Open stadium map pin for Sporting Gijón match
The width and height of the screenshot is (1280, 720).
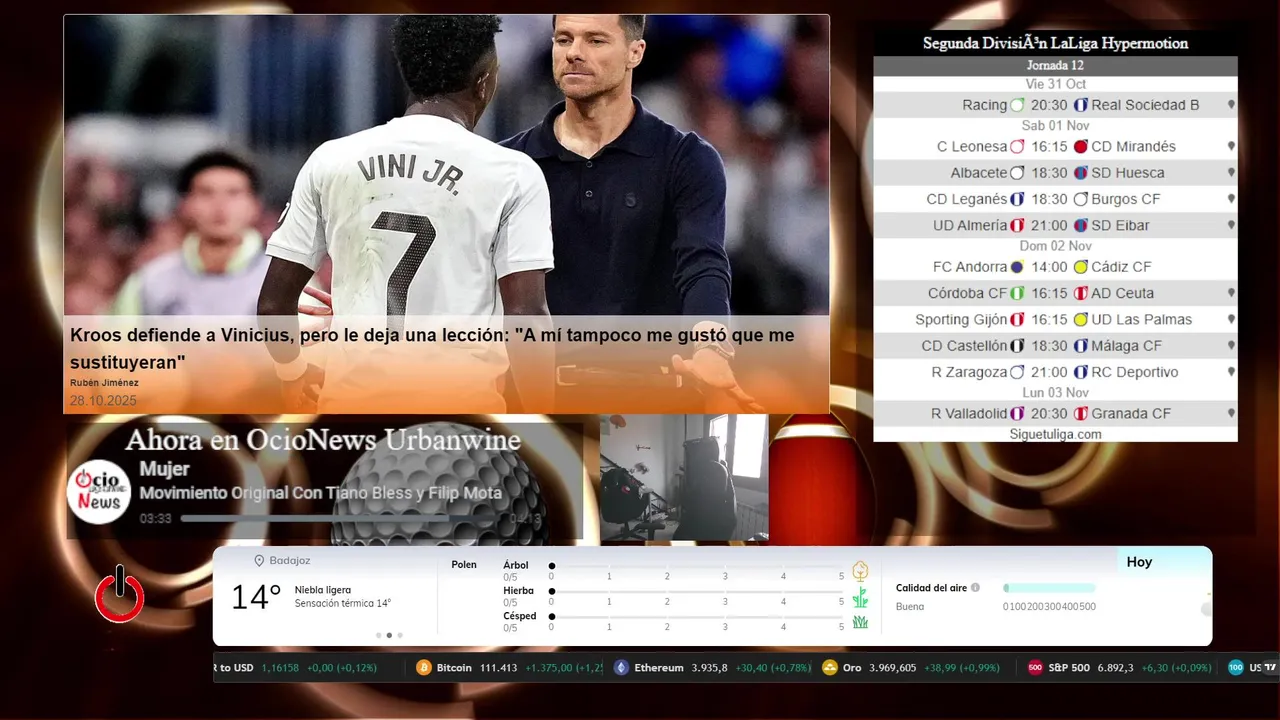(1231, 319)
